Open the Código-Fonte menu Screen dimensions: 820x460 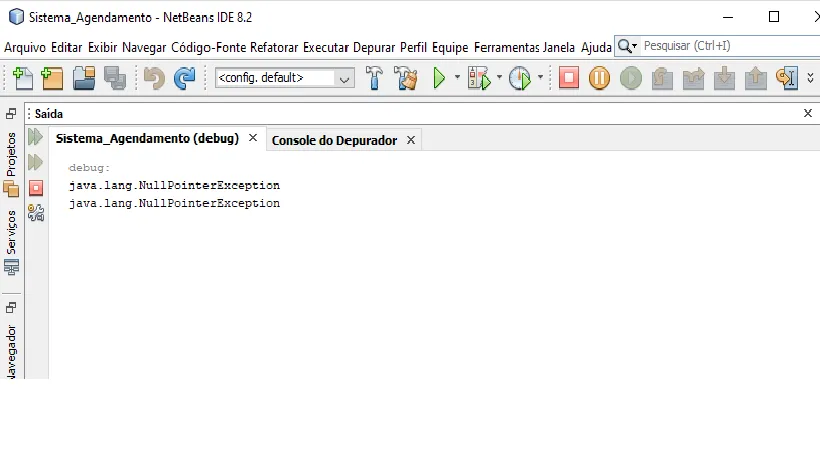click(x=208, y=48)
